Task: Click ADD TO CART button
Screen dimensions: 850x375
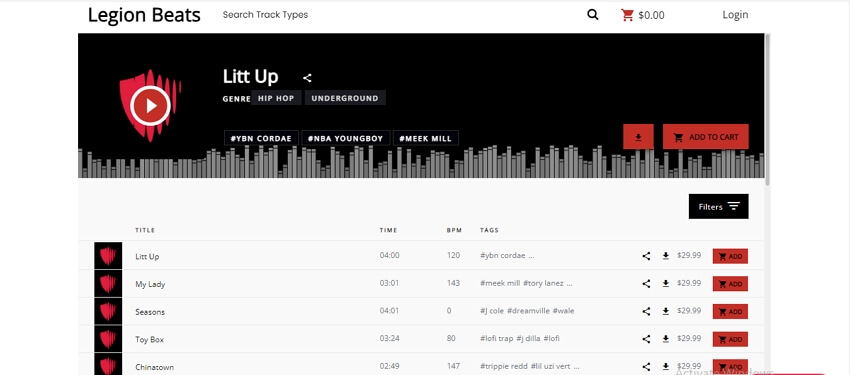Action: point(706,137)
